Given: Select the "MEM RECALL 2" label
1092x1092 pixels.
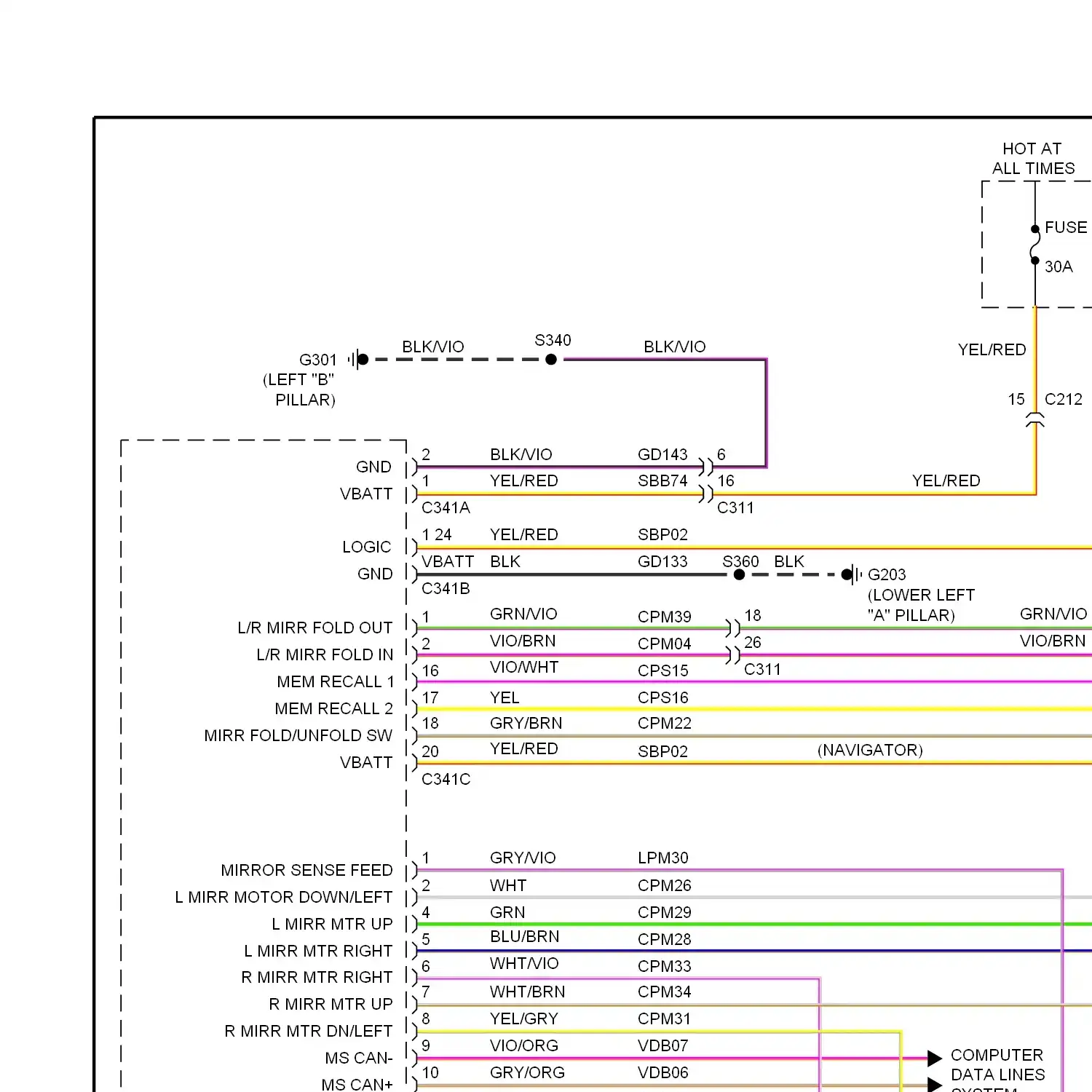Looking at the screenshot, I should [333, 708].
